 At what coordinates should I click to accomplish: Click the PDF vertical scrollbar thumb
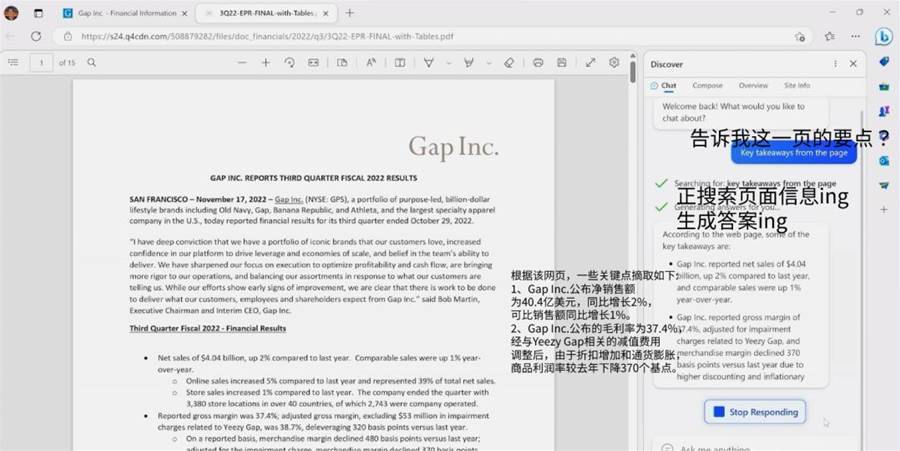[633, 72]
